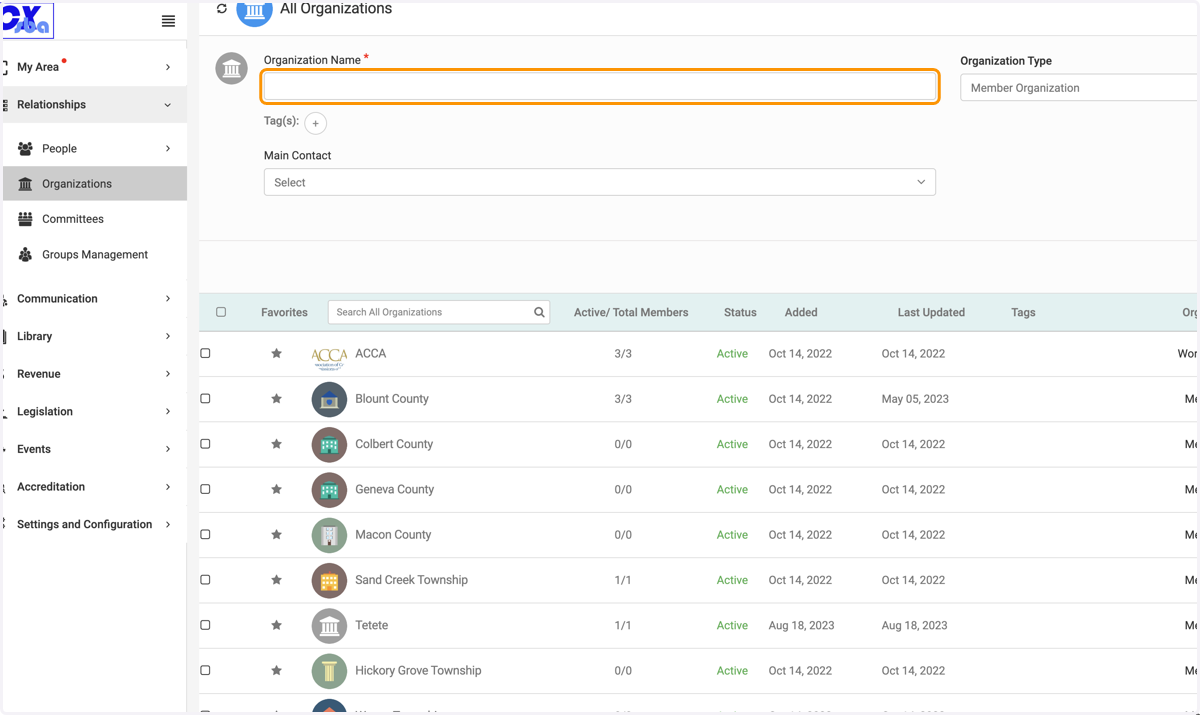Image resolution: width=1200 pixels, height=715 pixels.
Task: Click Tetete's grey bank avatar
Action: [x=329, y=626]
